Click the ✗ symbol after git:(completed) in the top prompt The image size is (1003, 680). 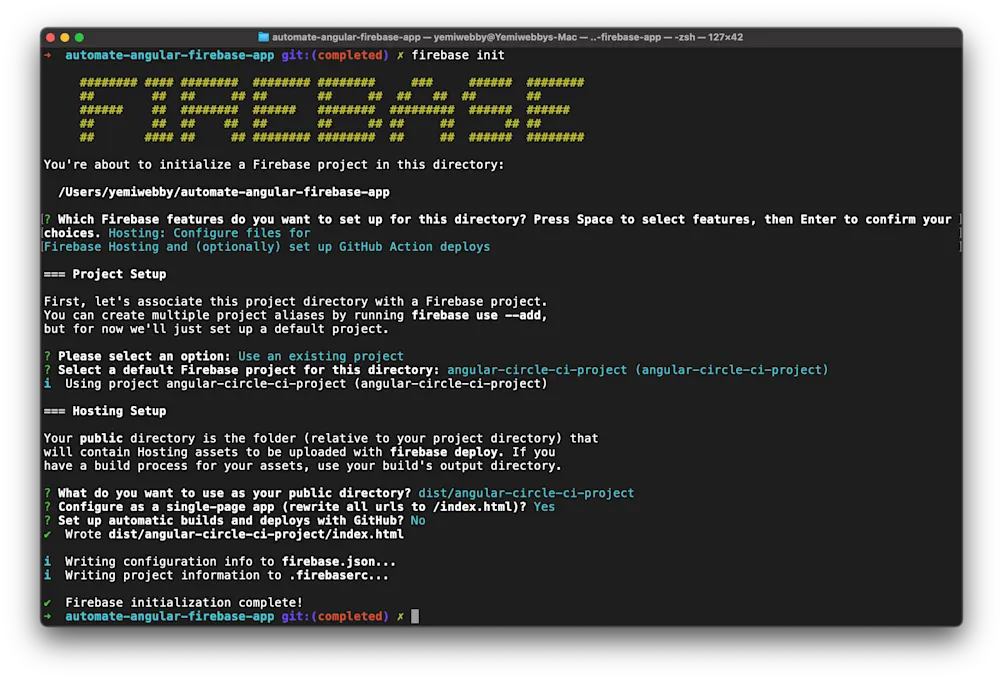click(399, 55)
